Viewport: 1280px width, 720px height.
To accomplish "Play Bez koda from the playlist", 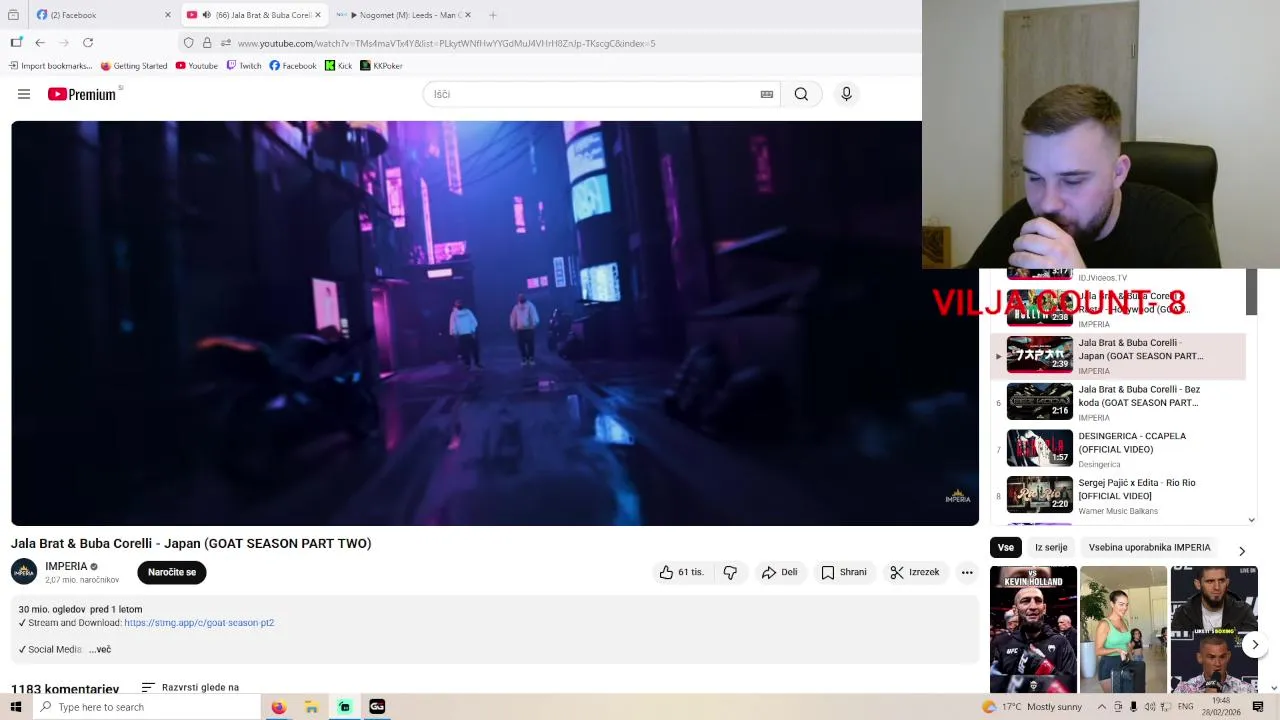I will coord(1118,403).
